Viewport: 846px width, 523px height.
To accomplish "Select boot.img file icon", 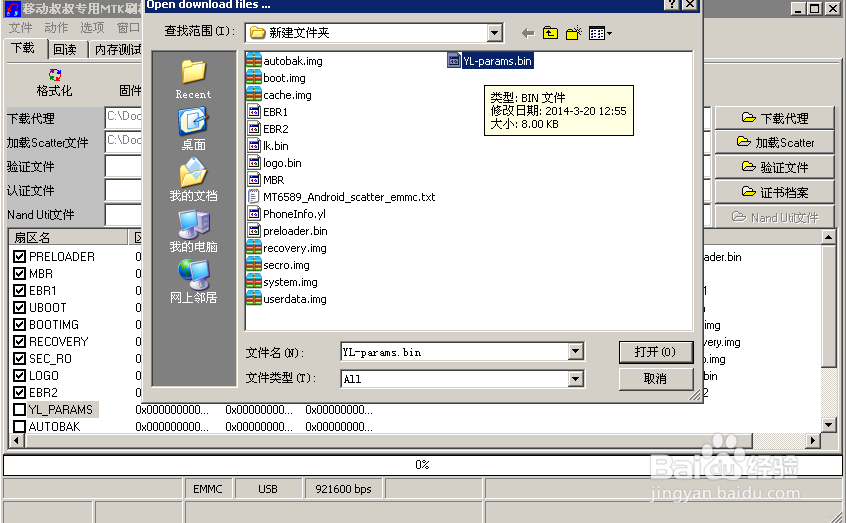I will [x=254, y=78].
